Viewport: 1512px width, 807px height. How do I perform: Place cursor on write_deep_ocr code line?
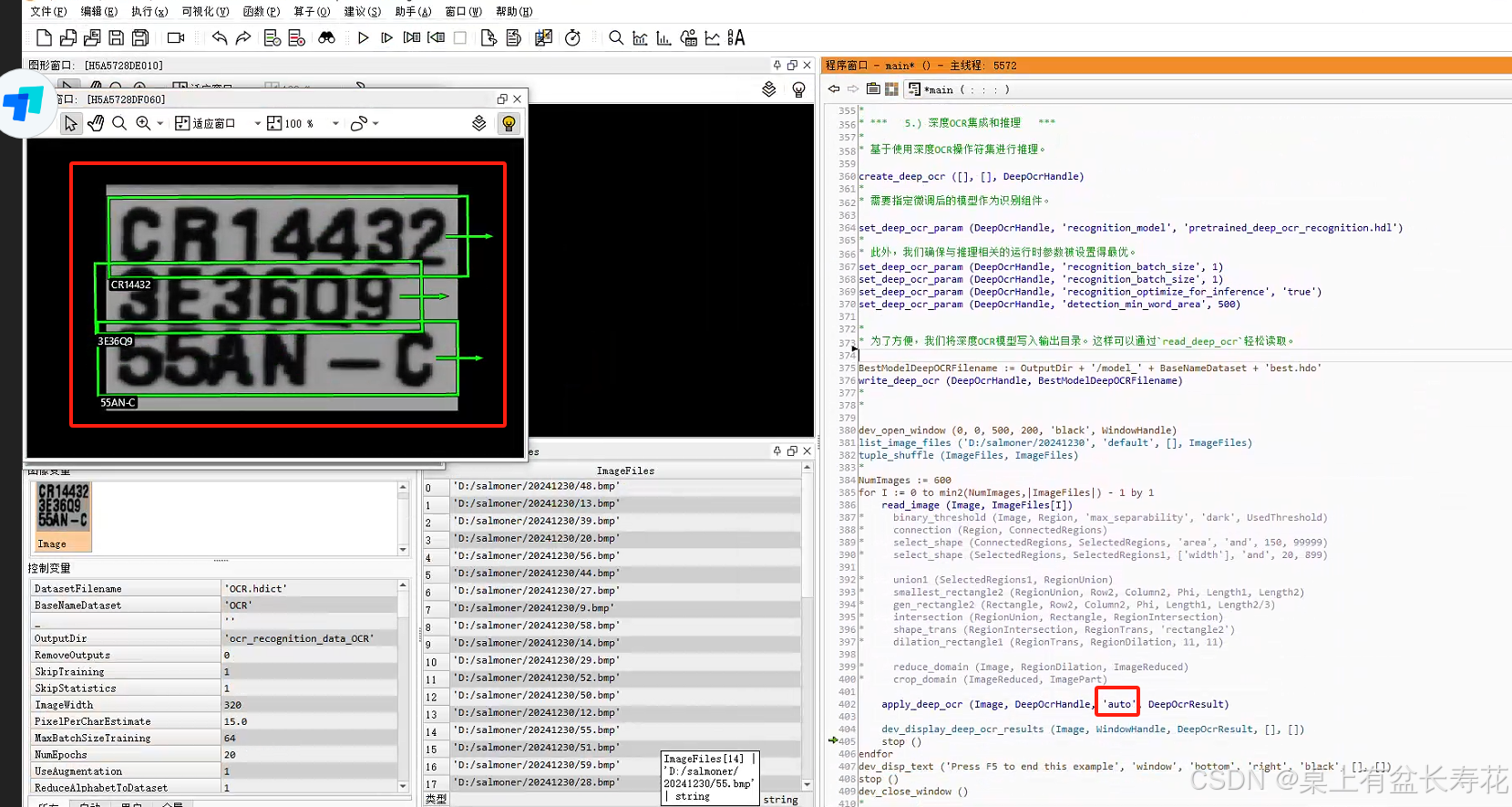(1020, 381)
